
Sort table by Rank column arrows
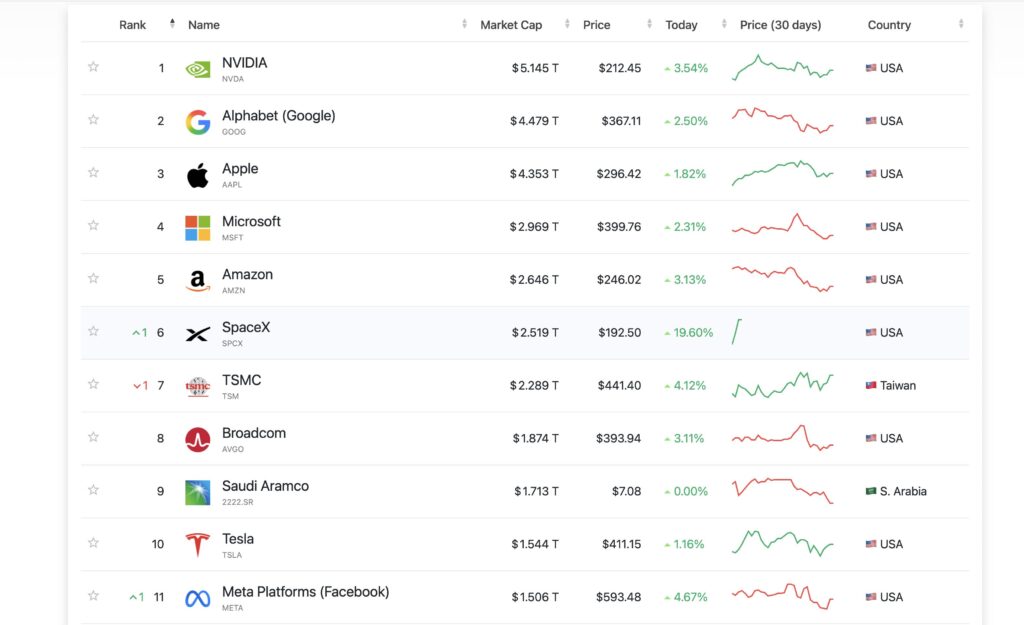[x=172, y=24]
